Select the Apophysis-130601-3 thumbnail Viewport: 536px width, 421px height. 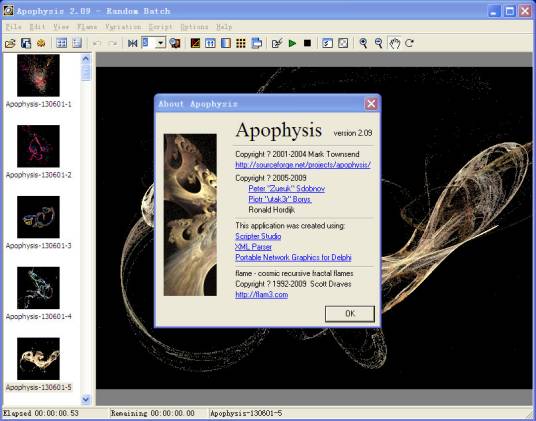coord(38,217)
